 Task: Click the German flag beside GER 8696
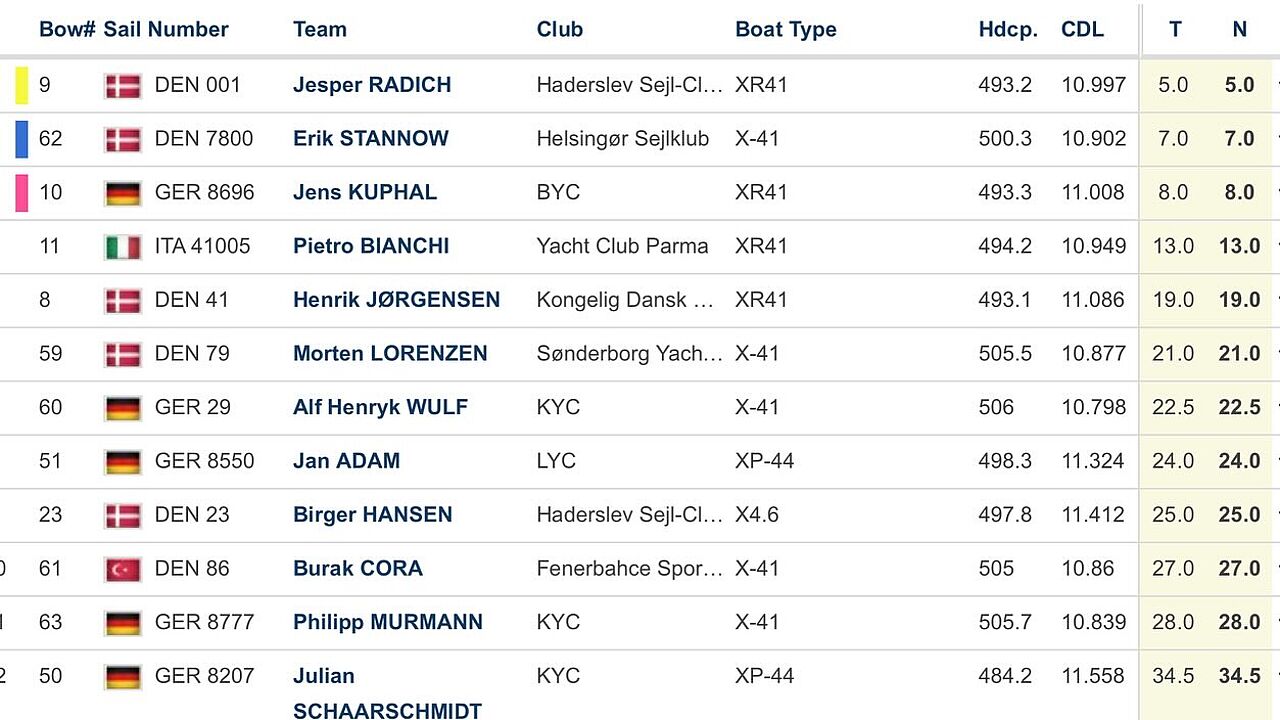123,193
